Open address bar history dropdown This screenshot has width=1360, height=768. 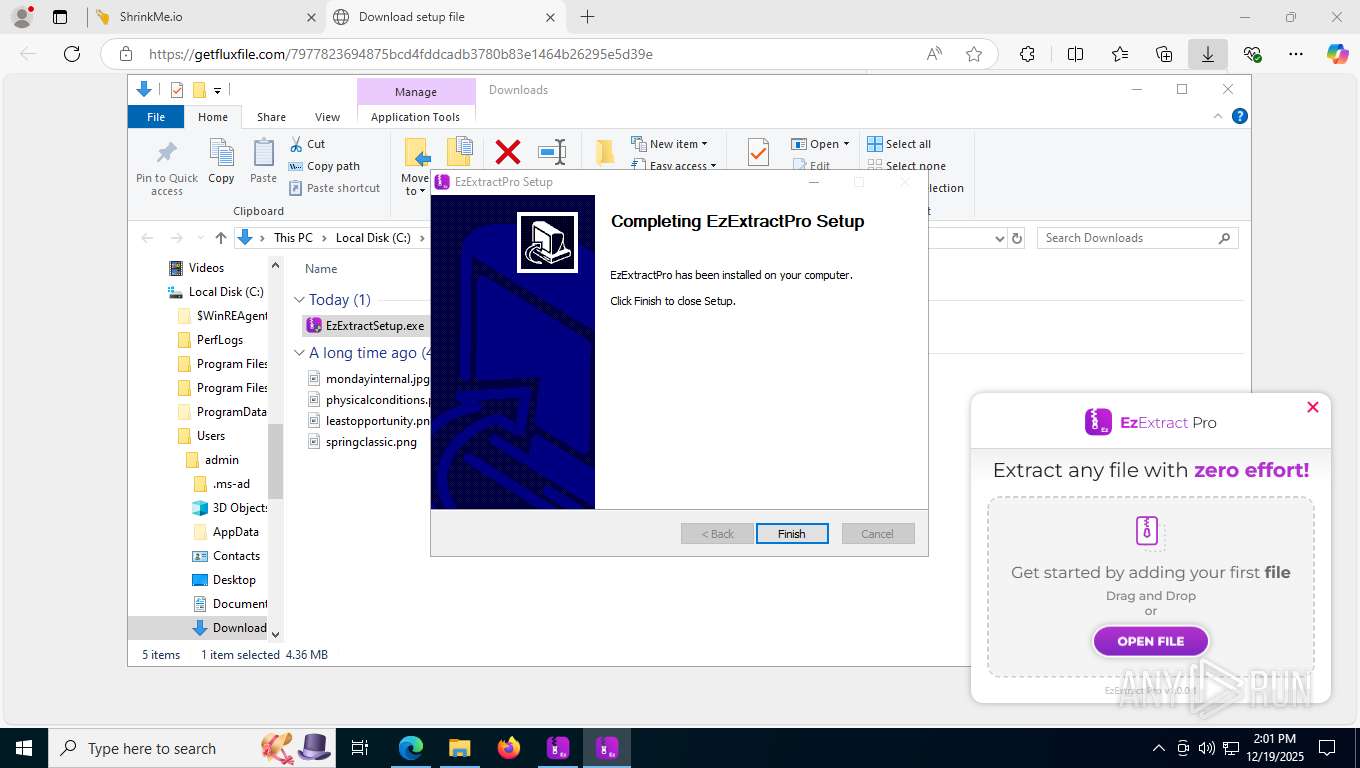coord(999,238)
